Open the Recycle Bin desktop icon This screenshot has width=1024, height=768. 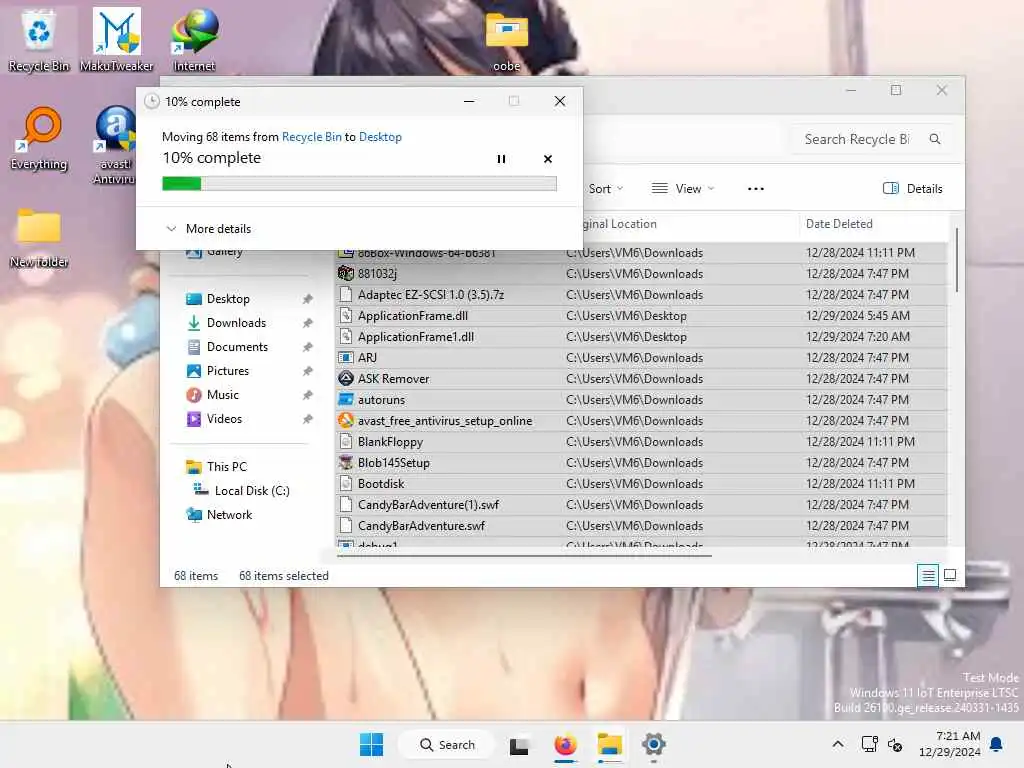click(39, 39)
